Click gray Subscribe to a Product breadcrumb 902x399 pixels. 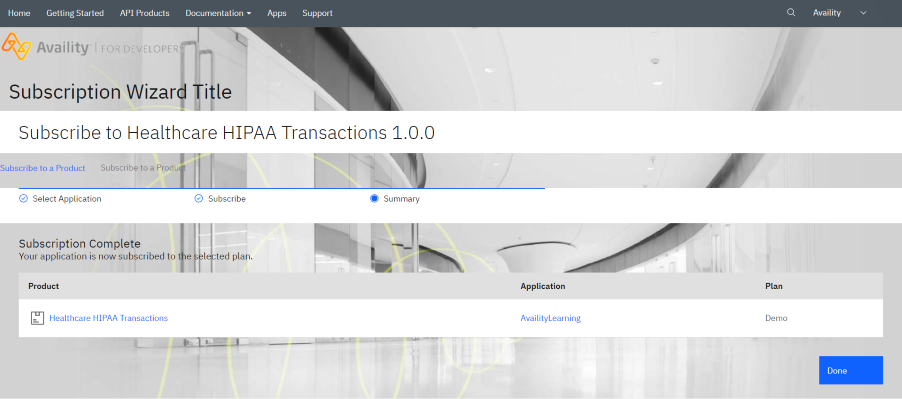(x=143, y=168)
